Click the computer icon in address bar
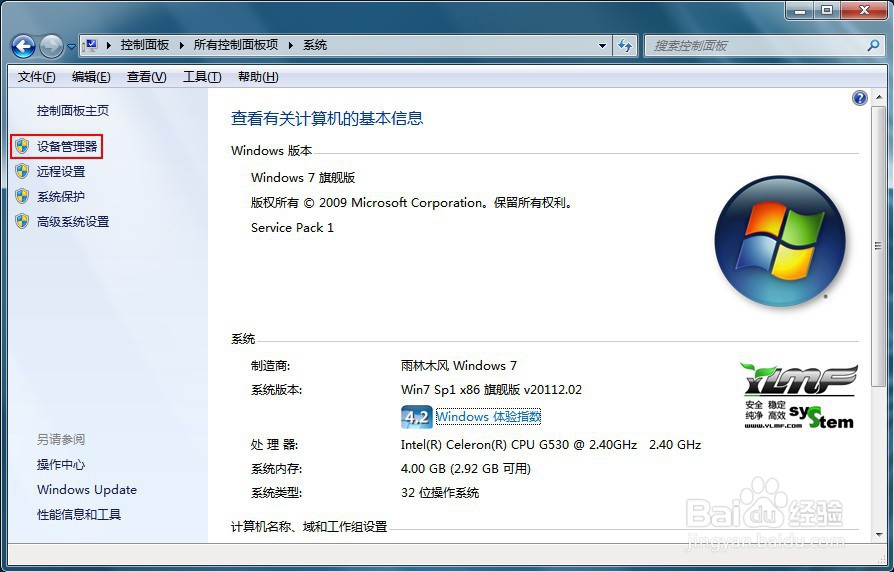 coord(91,45)
